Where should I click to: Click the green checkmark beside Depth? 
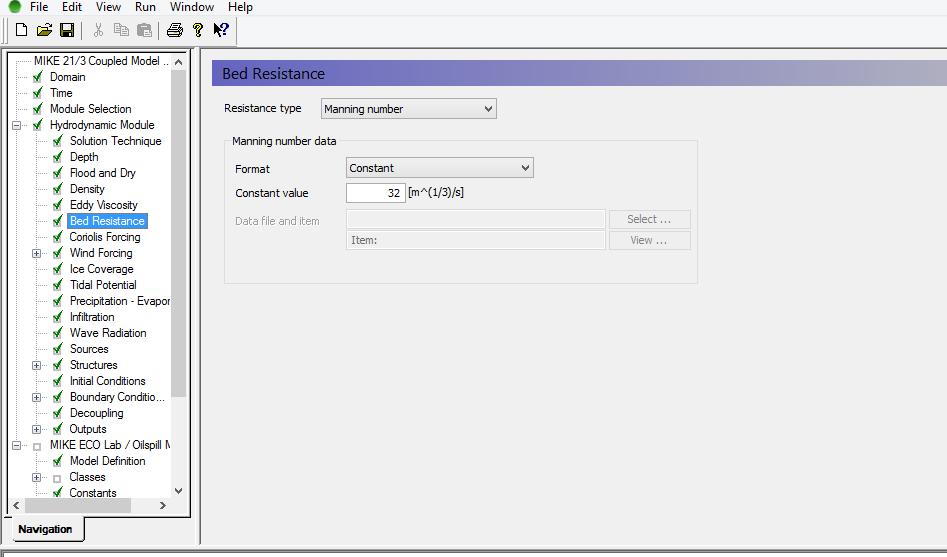(x=58, y=156)
